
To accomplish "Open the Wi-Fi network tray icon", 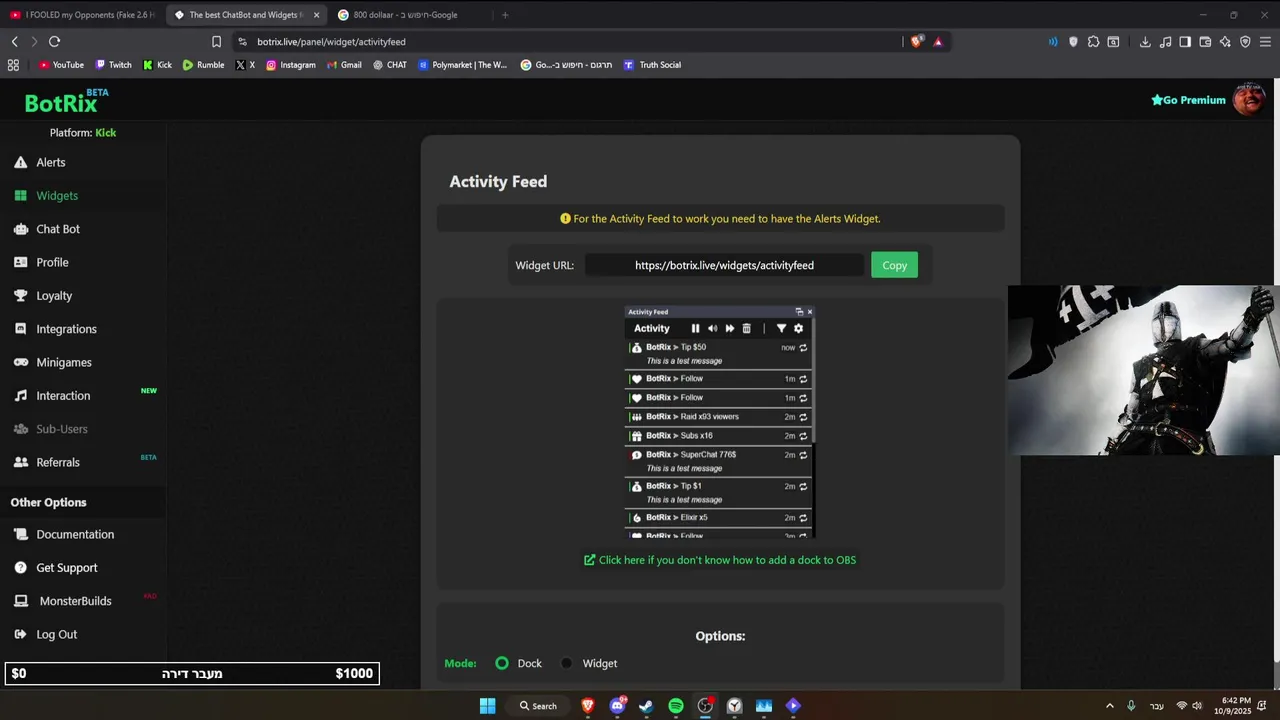I will [1182, 706].
